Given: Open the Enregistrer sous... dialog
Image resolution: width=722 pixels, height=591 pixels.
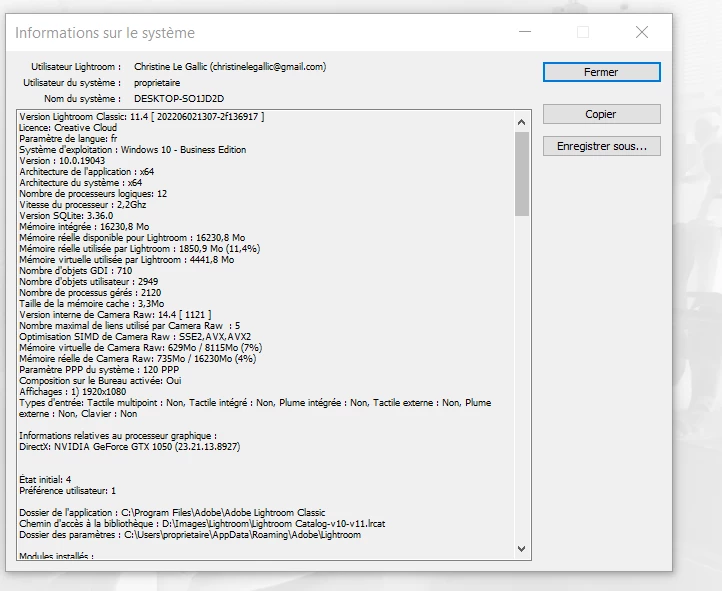Looking at the screenshot, I should (x=601, y=146).
